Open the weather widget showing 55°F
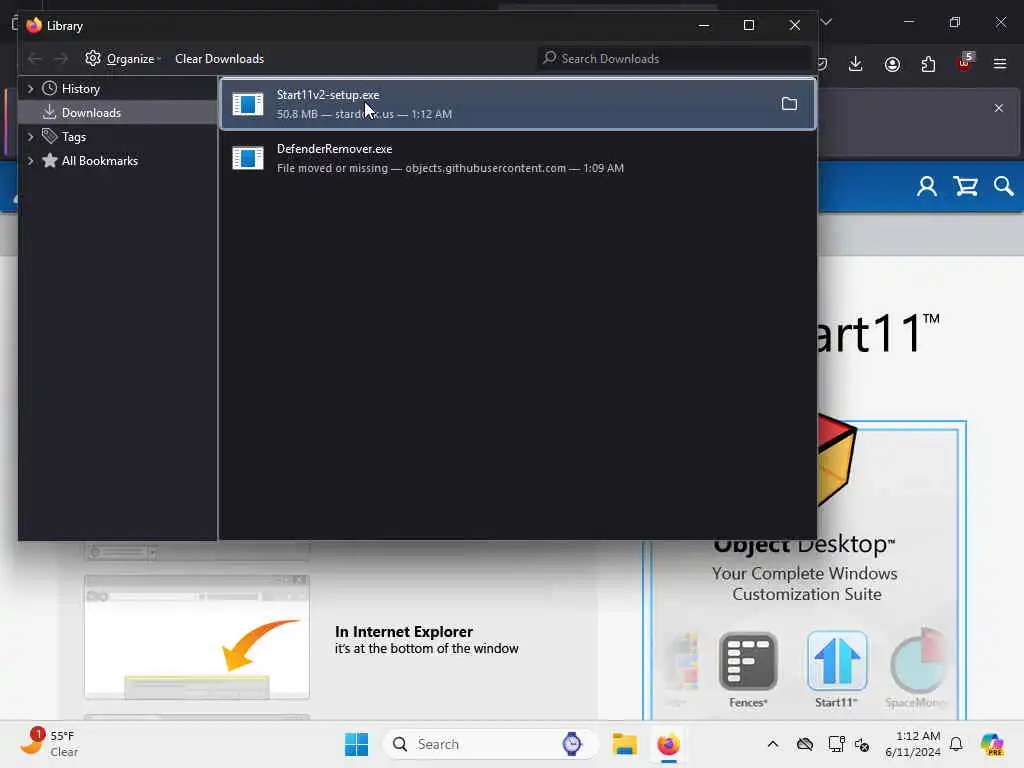 (x=49, y=743)
